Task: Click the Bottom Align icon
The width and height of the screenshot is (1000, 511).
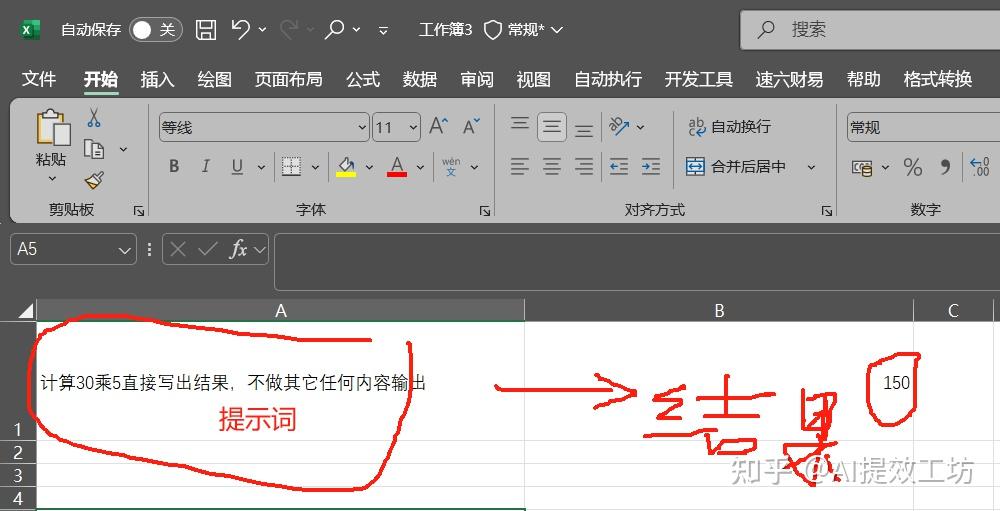Action: click(584, 130)
